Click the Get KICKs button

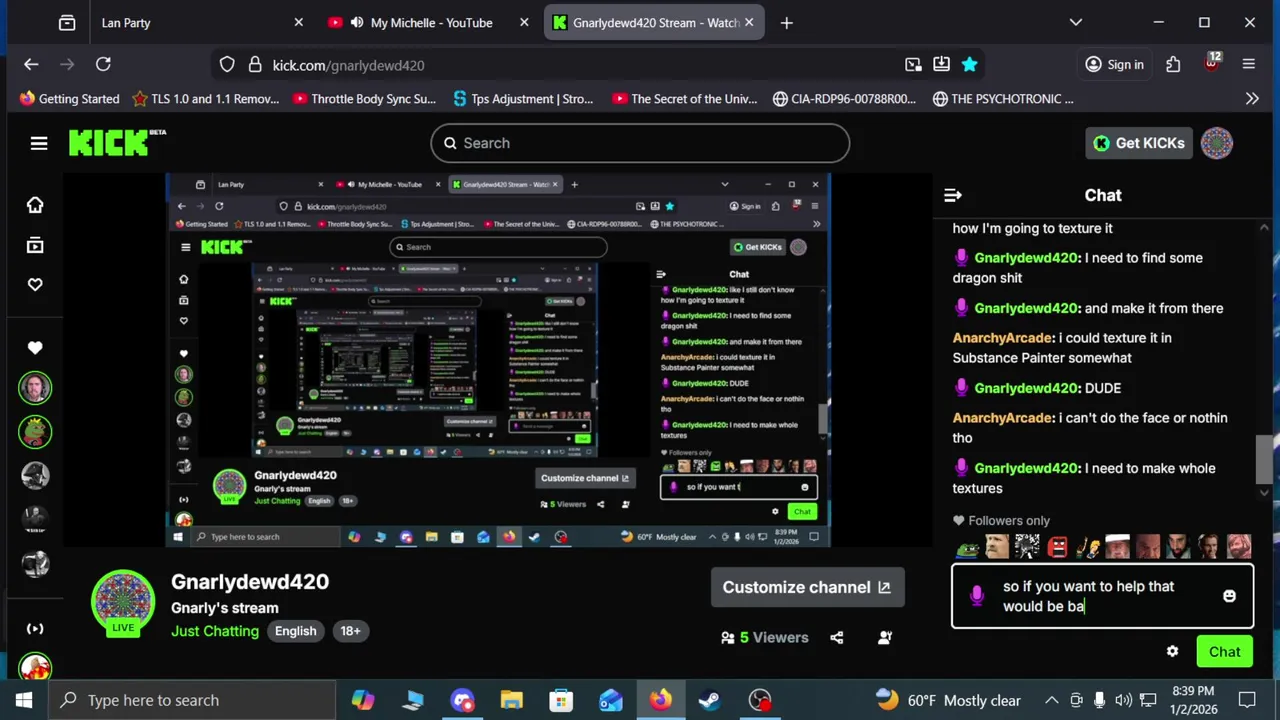pos(1139,143)
